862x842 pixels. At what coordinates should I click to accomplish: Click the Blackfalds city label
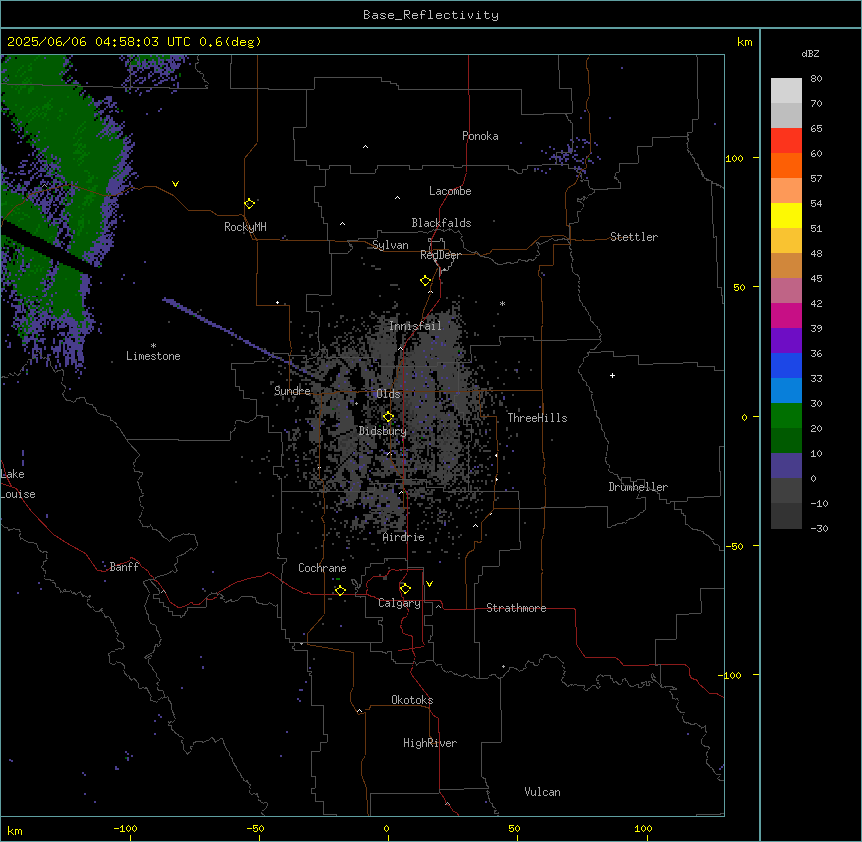[x=441, y=223]
